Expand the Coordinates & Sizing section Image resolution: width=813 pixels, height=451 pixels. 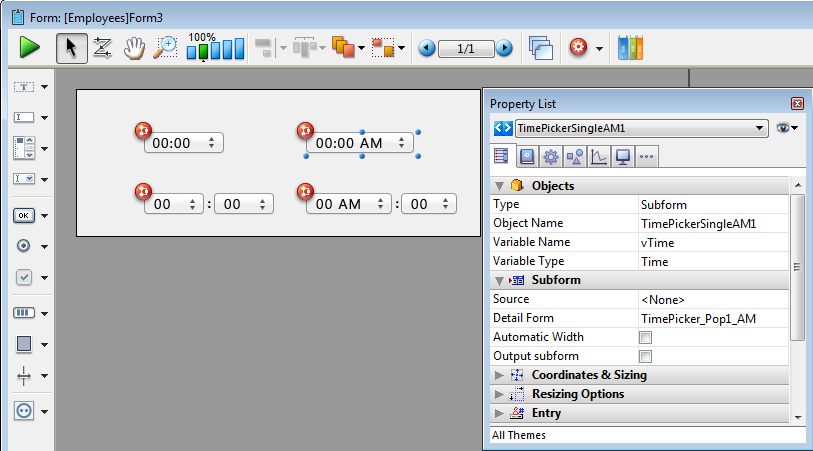pos(500,375)
